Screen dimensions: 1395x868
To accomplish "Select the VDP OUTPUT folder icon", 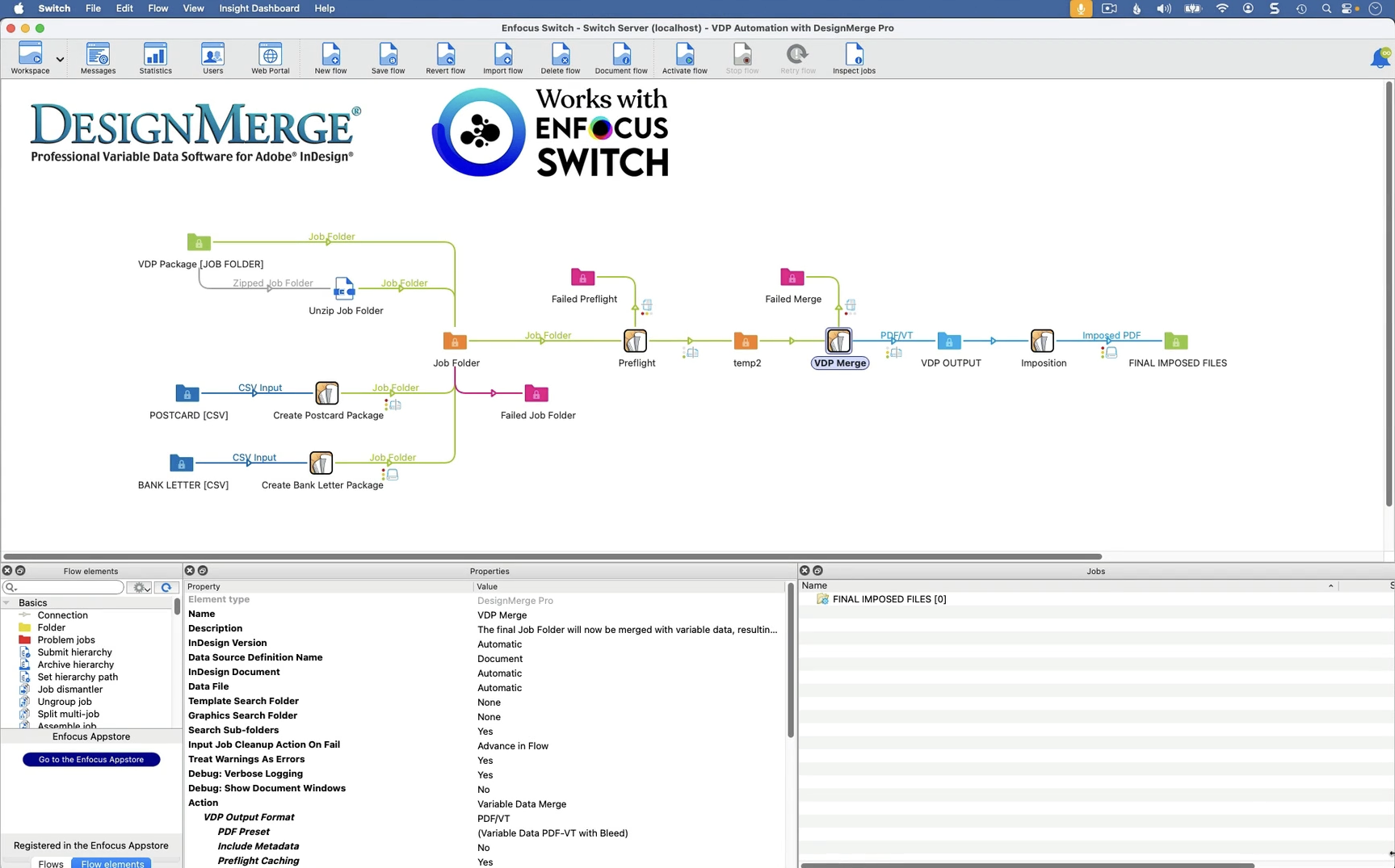I will [x=949, y=341].
